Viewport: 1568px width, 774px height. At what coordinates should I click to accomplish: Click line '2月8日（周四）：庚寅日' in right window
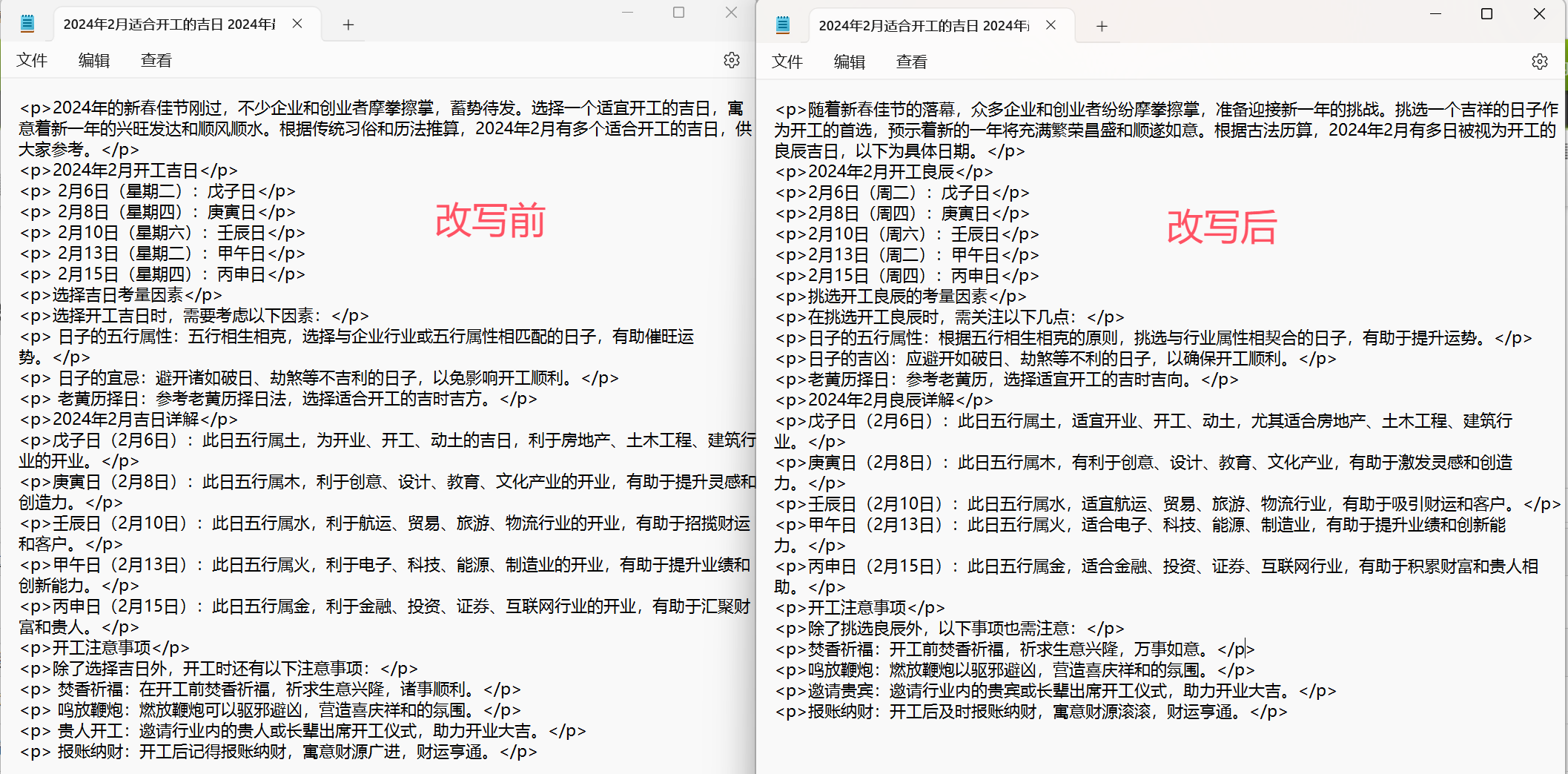pyautogui.click(x=902, y=214)
